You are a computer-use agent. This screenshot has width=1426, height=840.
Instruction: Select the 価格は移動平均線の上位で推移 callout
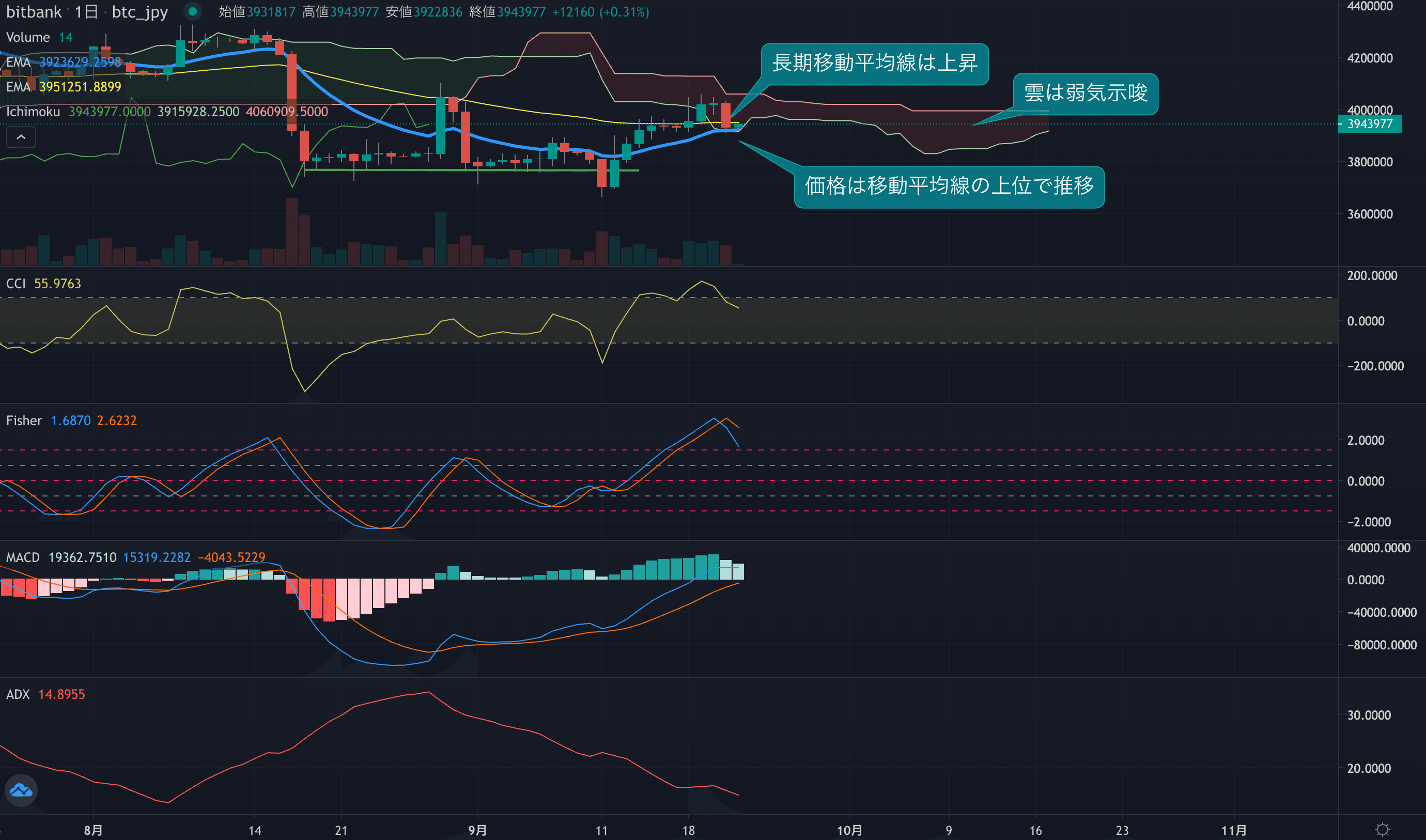tap(949, 186)
